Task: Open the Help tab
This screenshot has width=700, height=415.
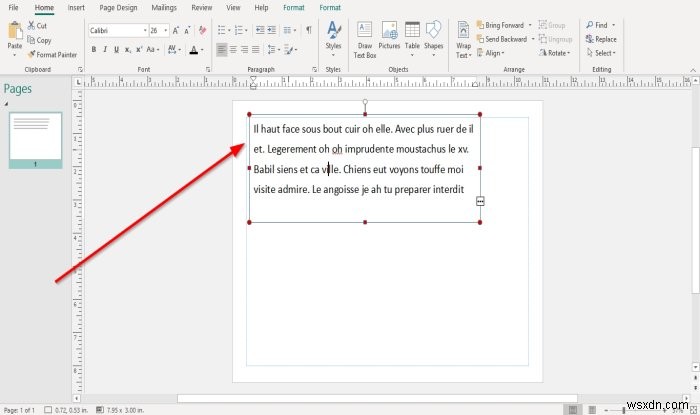Action: tap(261, 8)
